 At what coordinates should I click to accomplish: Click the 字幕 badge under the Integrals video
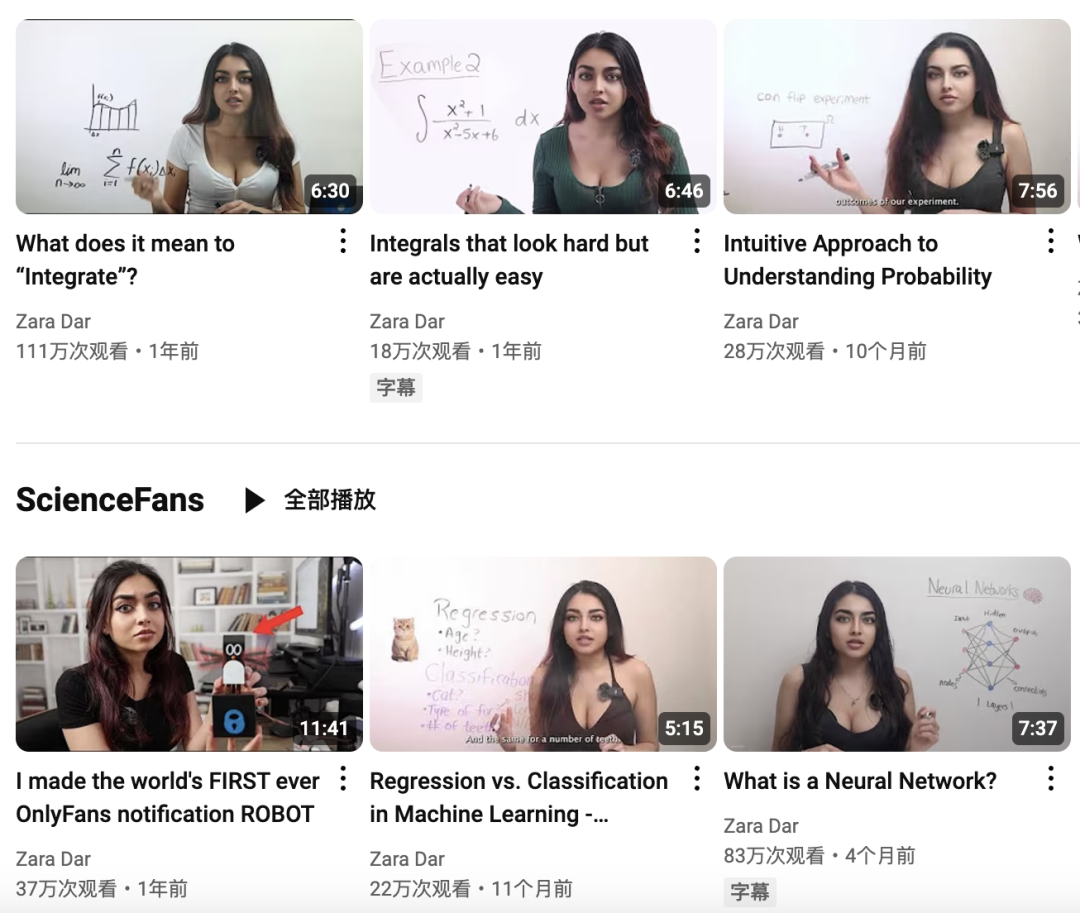[396, 388]
